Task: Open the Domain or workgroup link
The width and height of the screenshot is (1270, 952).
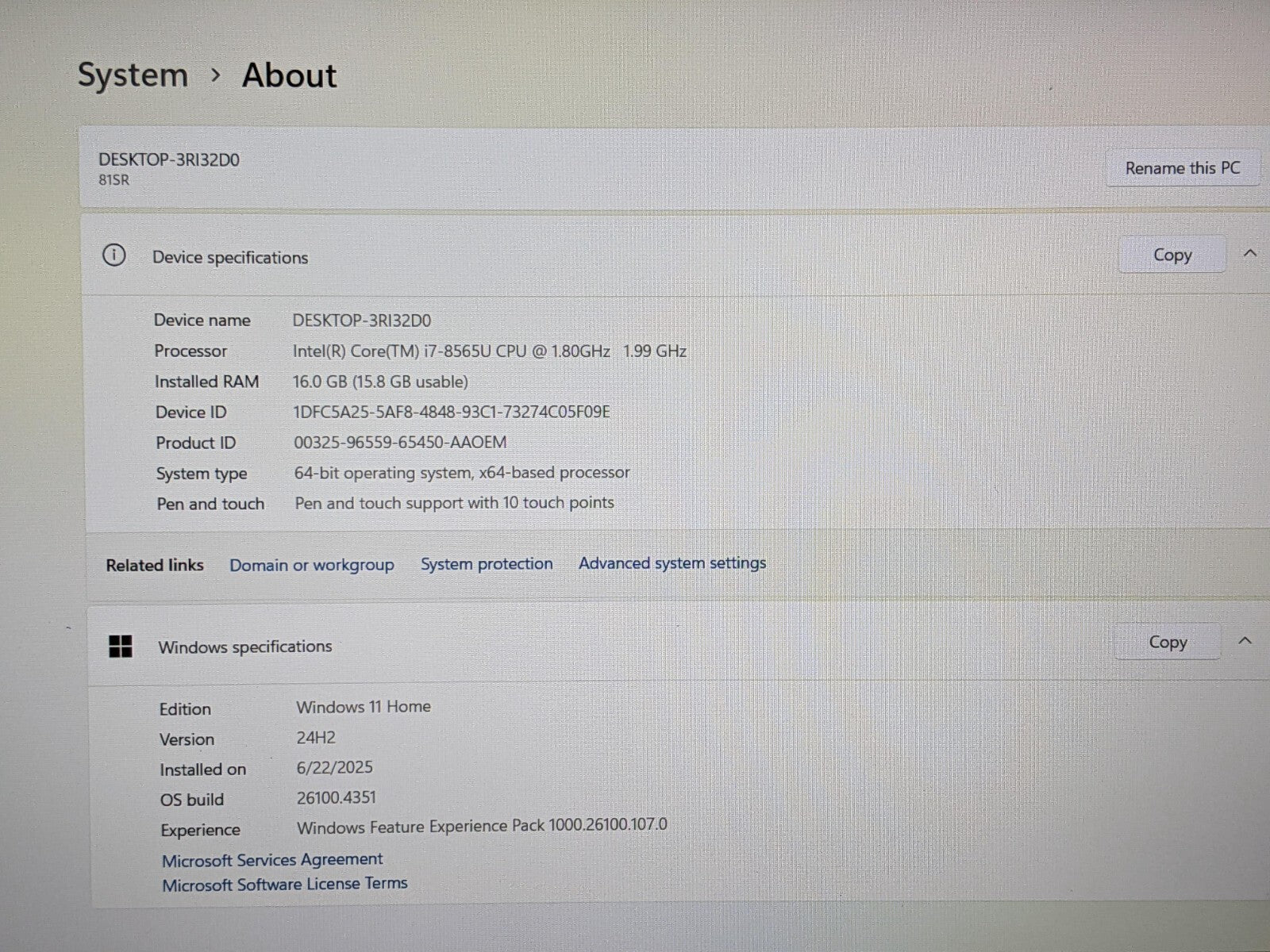Action: pyautogui.click(x=311, y=565)
